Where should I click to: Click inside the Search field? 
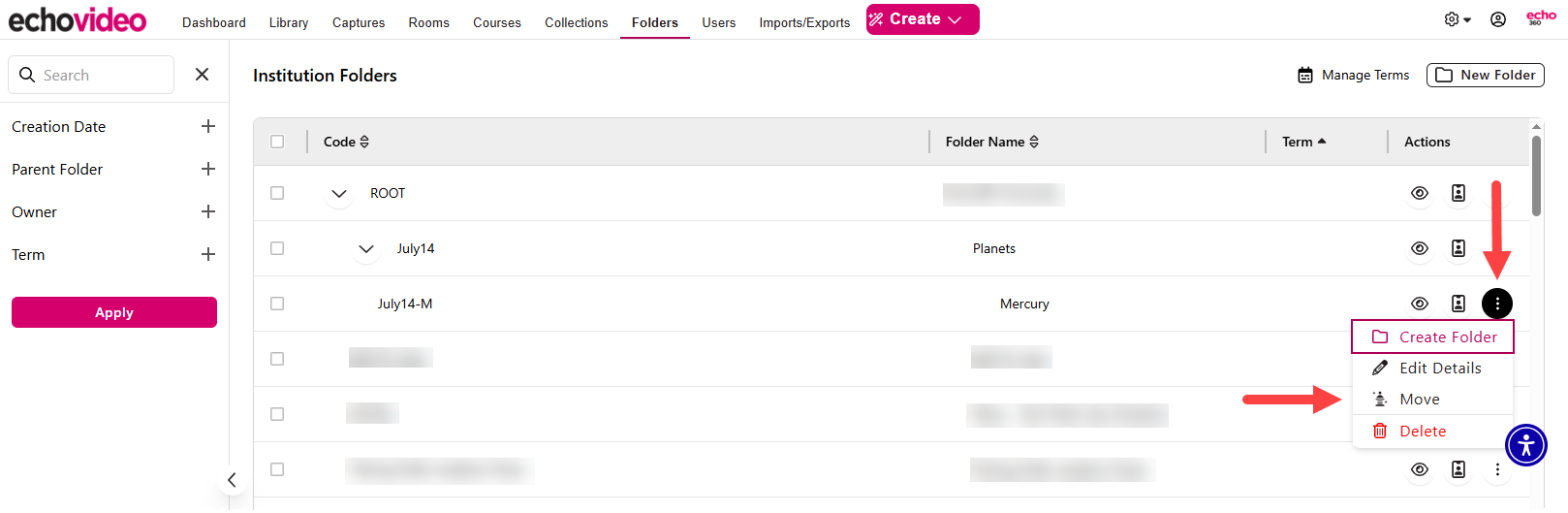(x=91, y=75)
